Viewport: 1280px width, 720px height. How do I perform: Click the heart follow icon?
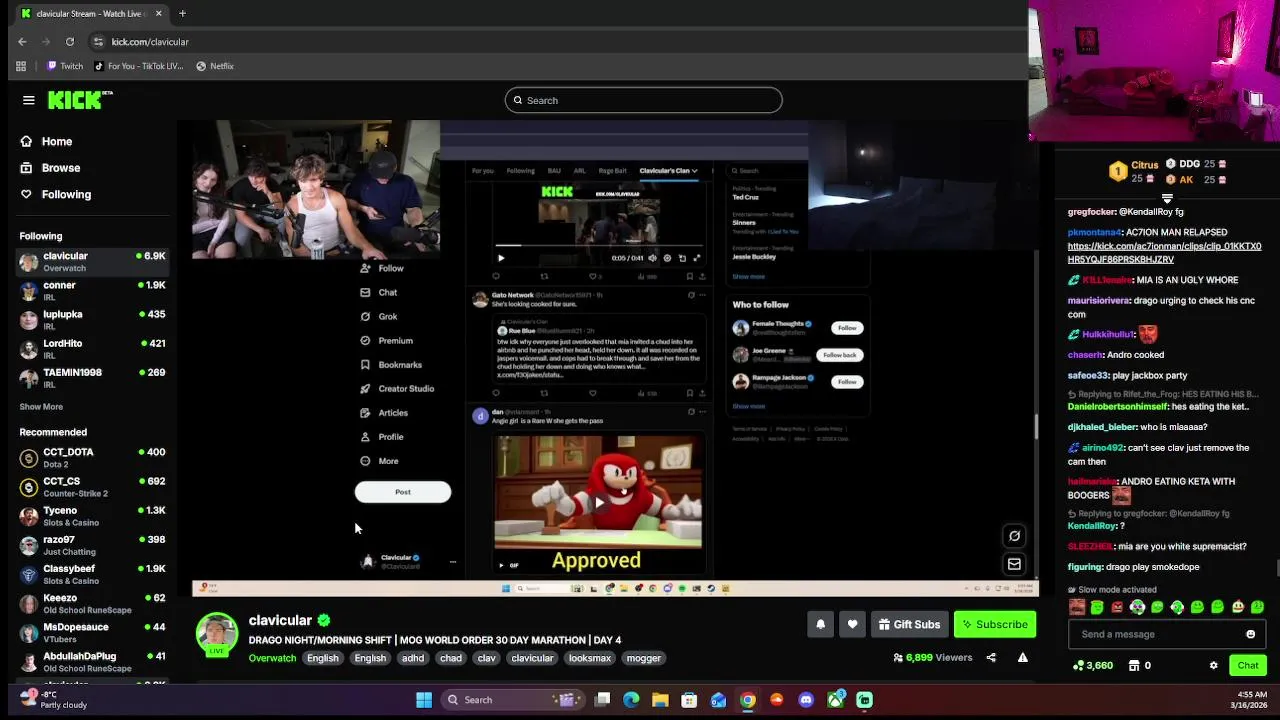click(852, 624)
